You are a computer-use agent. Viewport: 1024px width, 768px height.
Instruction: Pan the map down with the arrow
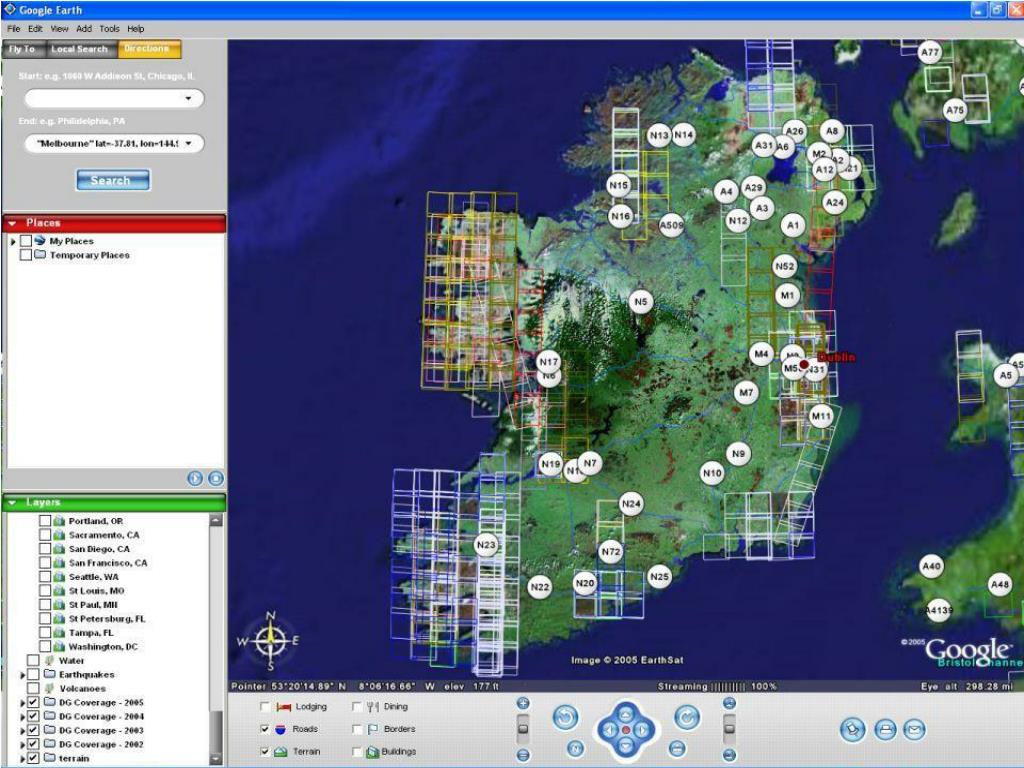(626, 746)
